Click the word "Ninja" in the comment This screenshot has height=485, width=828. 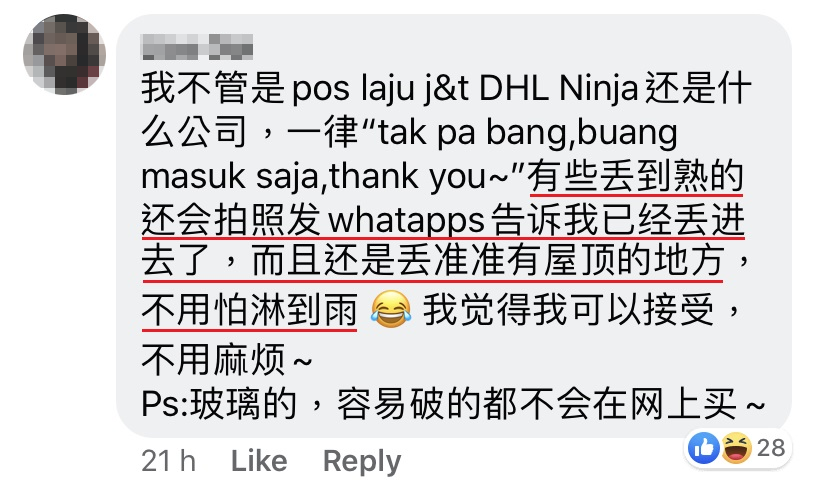tap(598, 88)
